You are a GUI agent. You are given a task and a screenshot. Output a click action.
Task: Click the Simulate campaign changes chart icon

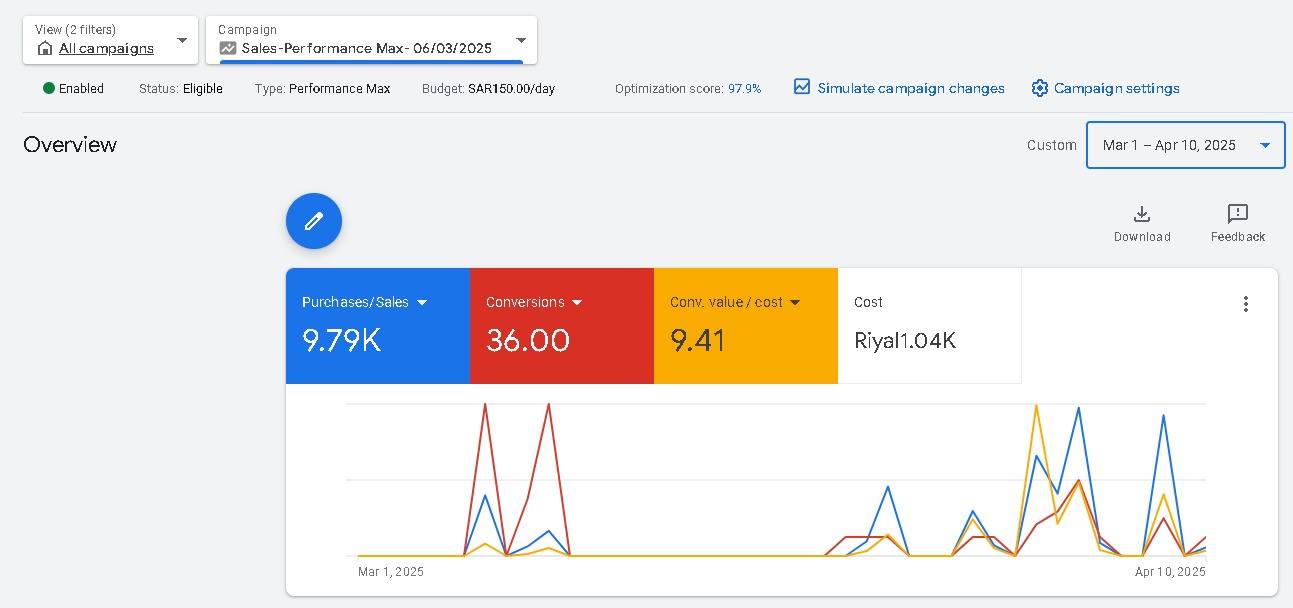[x=802, y=87]
